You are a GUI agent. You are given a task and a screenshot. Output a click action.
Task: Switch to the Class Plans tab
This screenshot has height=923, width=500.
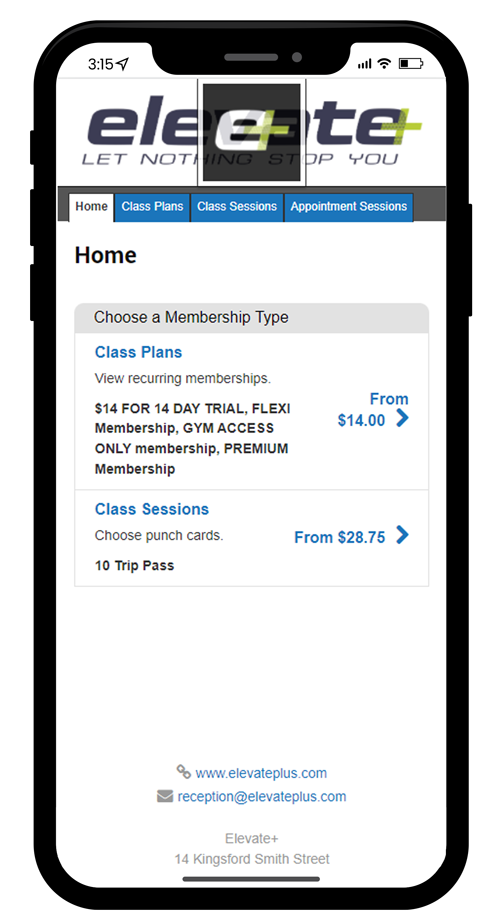153,207
